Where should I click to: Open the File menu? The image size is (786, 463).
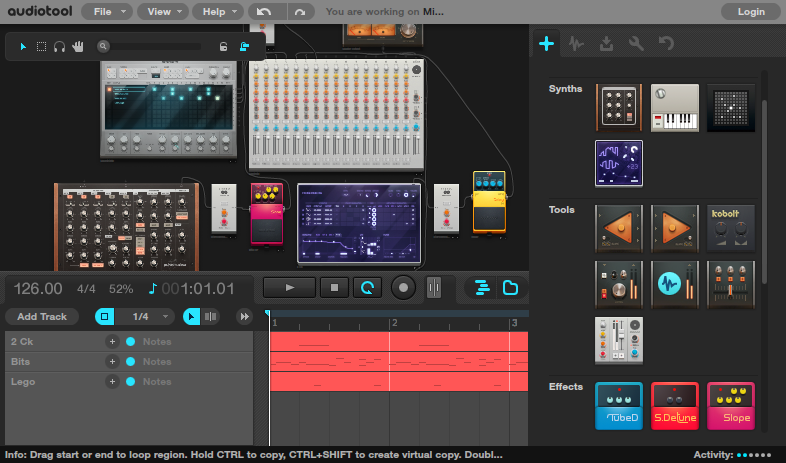click(107, 12)
